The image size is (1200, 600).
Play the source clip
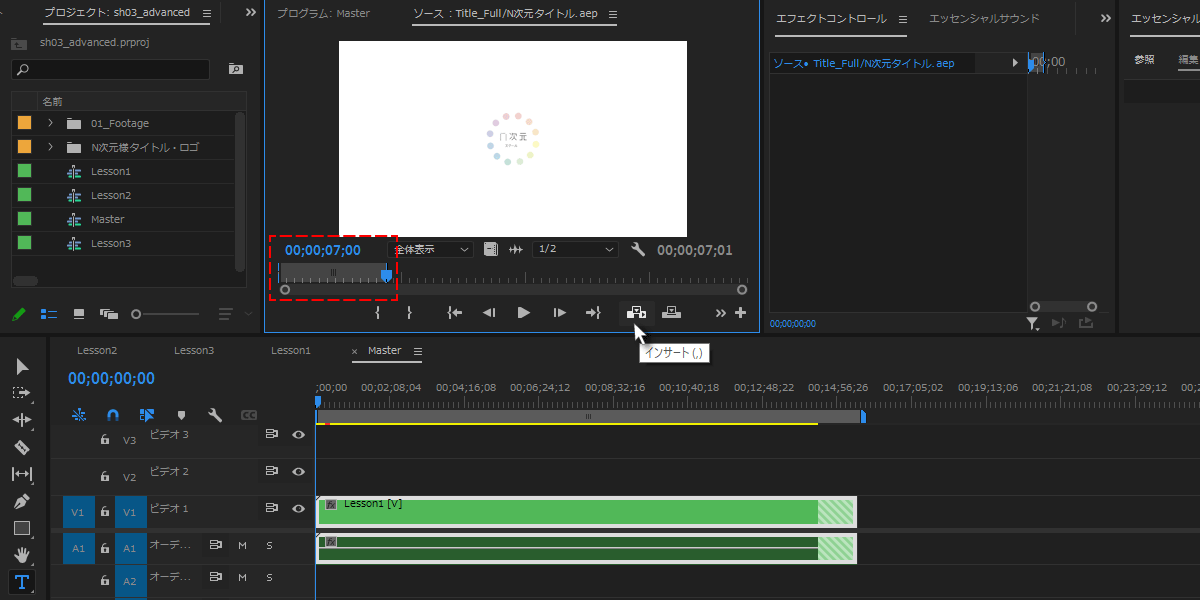pos(523,312)
